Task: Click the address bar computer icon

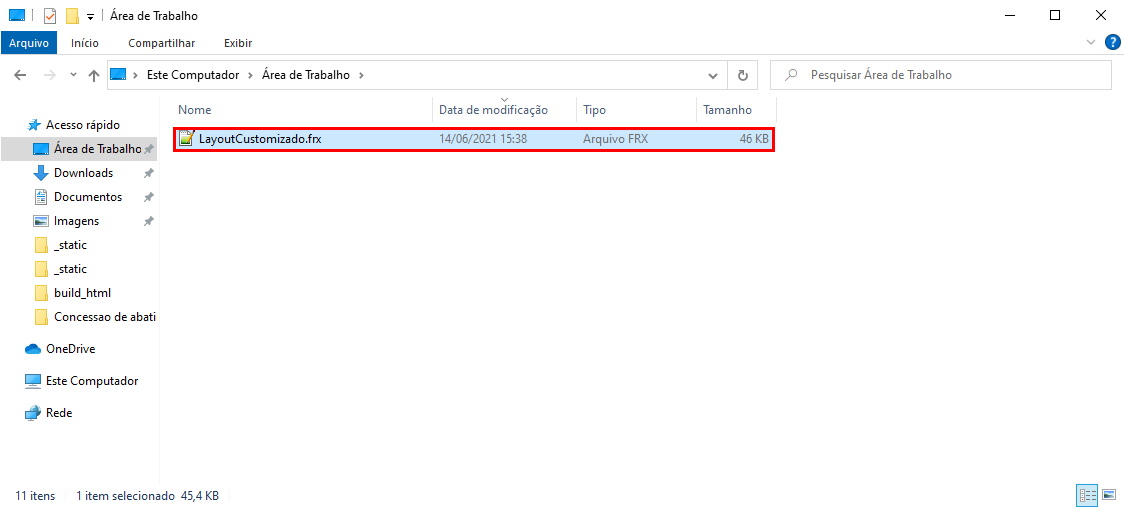Action: (118, 75)
